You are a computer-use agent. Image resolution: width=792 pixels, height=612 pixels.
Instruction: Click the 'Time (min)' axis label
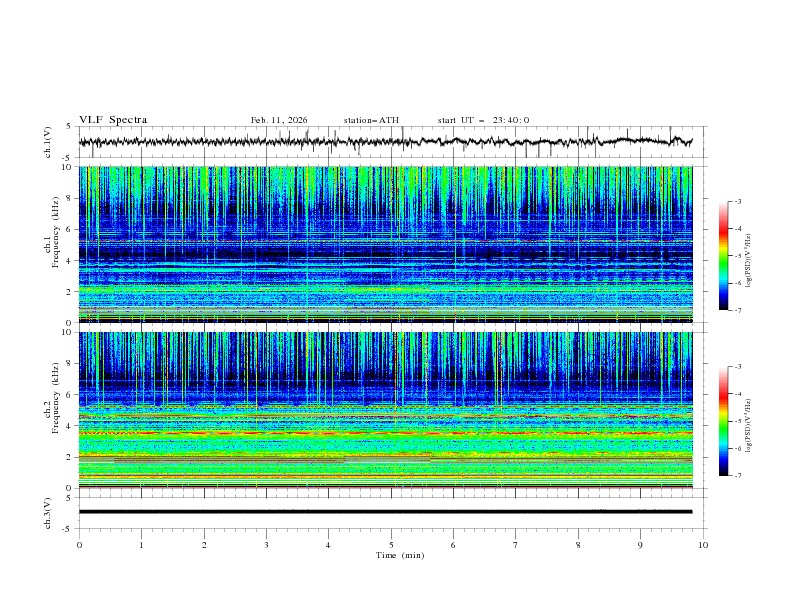(400, 555)
